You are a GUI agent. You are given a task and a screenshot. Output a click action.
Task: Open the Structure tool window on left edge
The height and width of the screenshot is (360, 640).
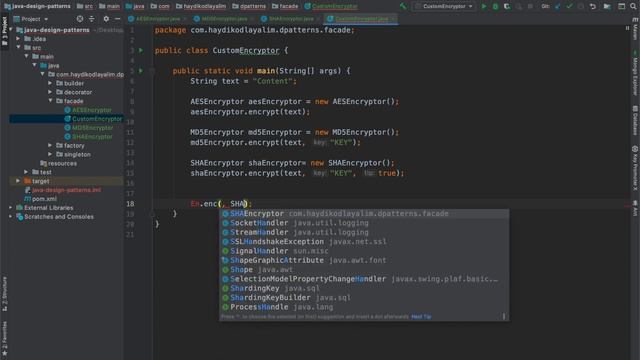click(4, 294)
